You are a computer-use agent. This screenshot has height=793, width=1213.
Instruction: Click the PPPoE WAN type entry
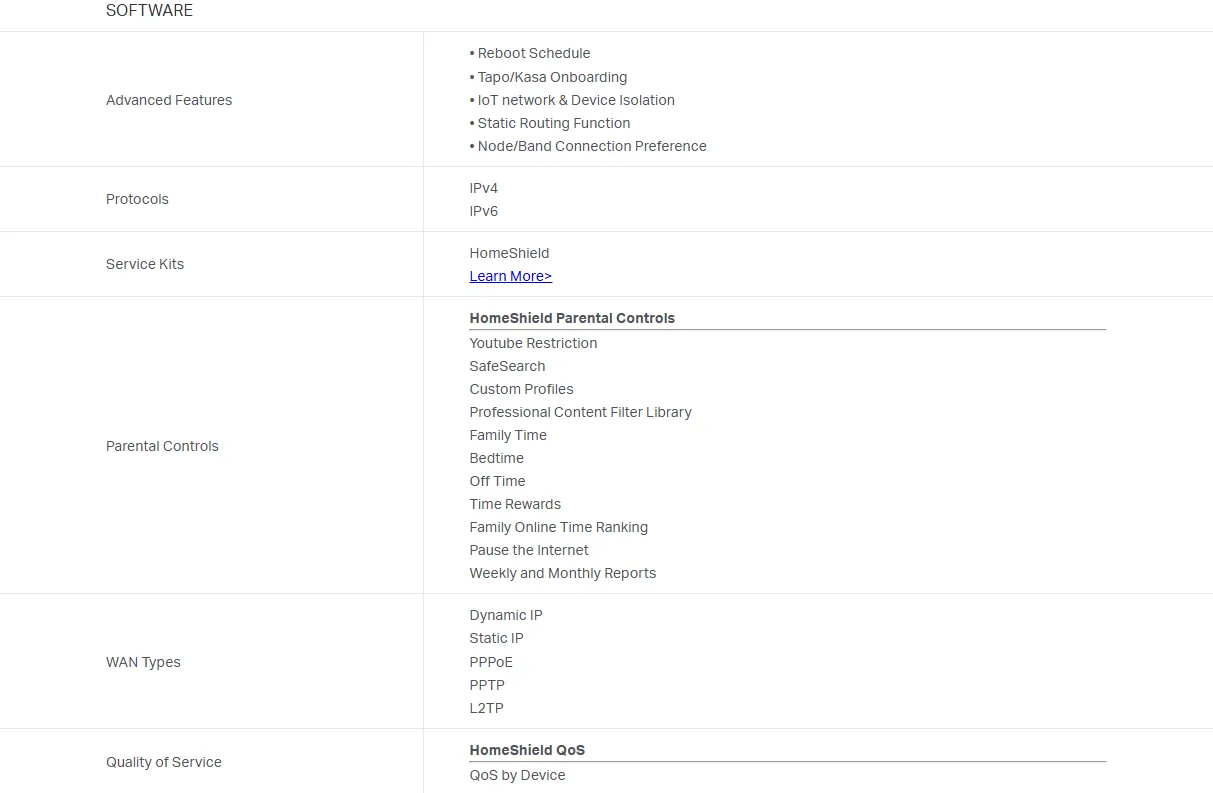(x=490, y=662)
